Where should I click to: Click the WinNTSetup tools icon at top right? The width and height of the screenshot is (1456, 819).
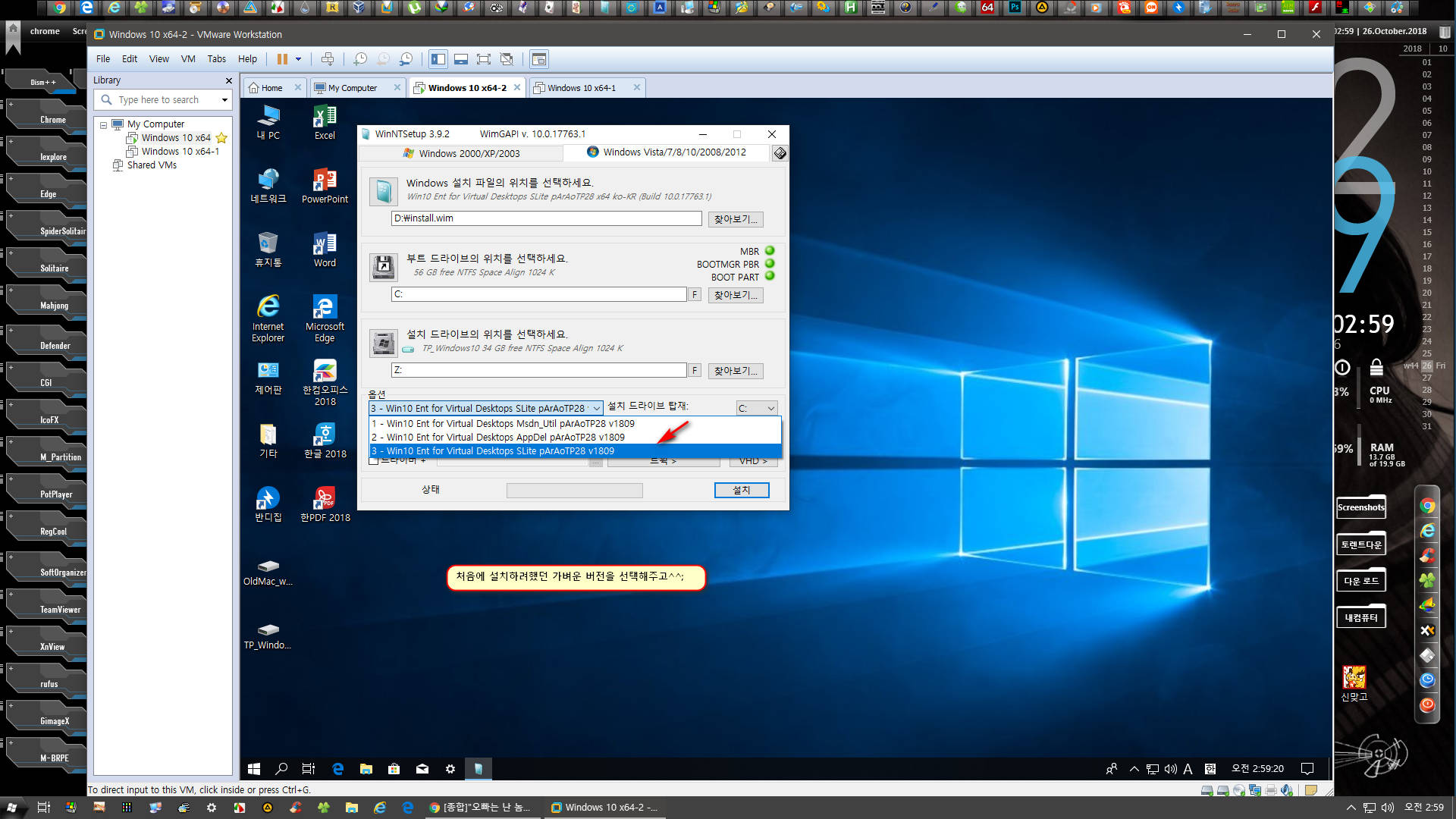[780, 153]
